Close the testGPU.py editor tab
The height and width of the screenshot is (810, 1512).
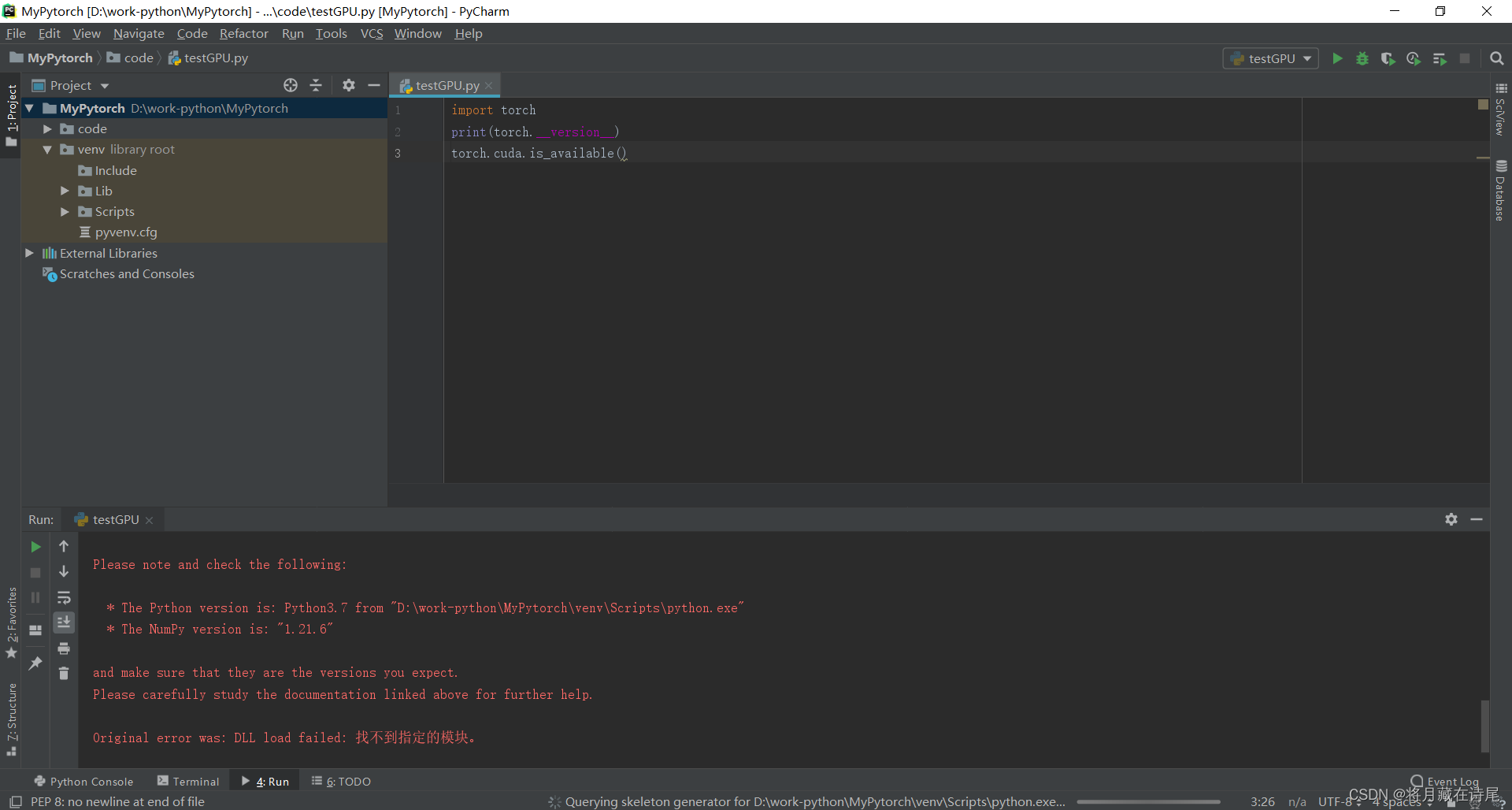[488, 85]
